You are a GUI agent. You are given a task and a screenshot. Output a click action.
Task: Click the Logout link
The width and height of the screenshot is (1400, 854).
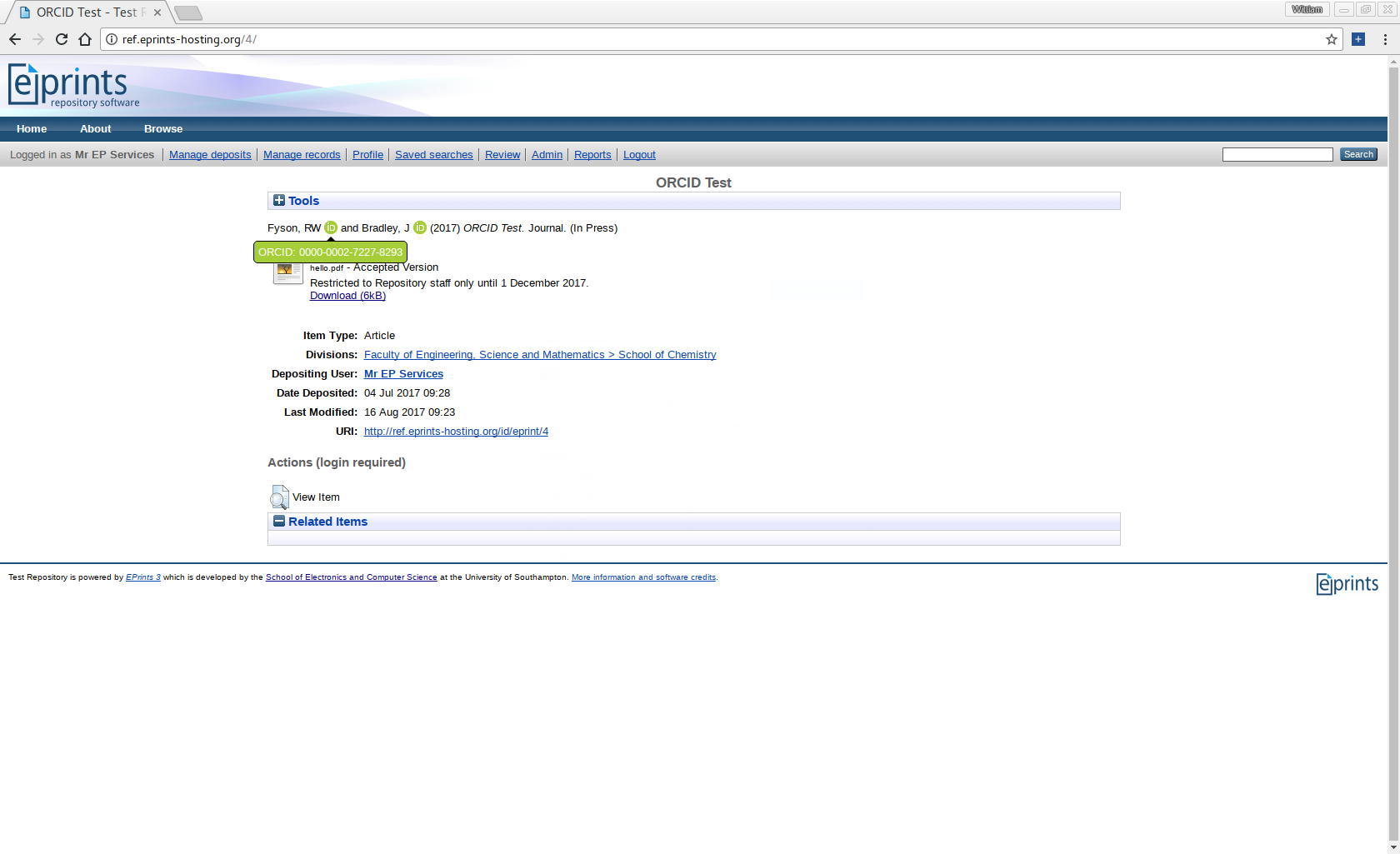click(x=639, y=155)
